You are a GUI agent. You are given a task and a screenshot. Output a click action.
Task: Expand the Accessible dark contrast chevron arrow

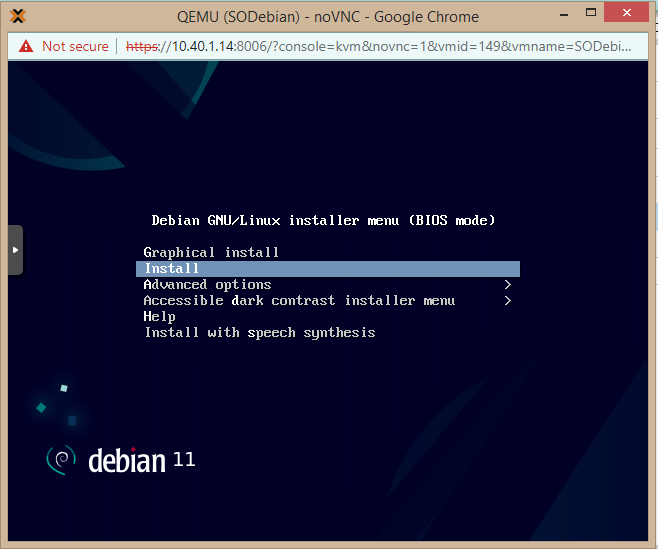click(x=508, y=301)
